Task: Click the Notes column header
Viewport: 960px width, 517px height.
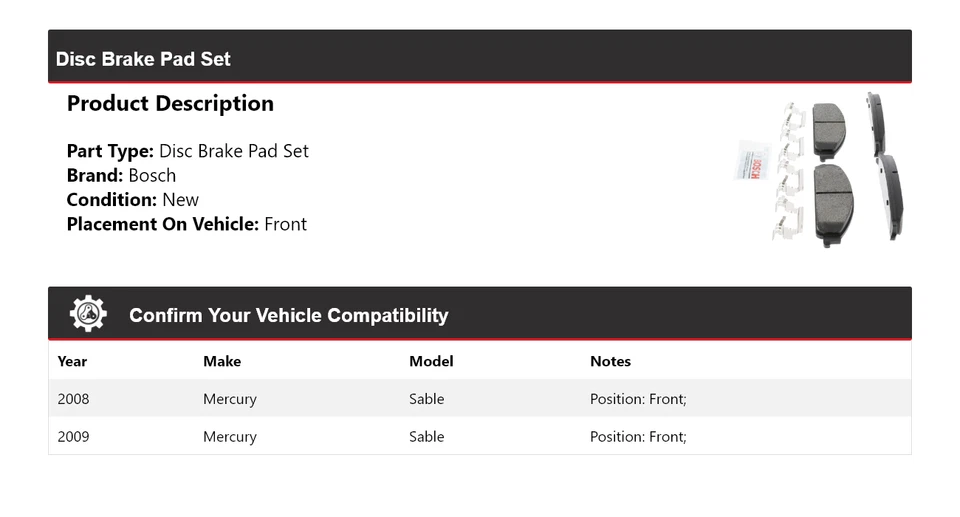Action: pyautogui.click(x=610, y=361)
